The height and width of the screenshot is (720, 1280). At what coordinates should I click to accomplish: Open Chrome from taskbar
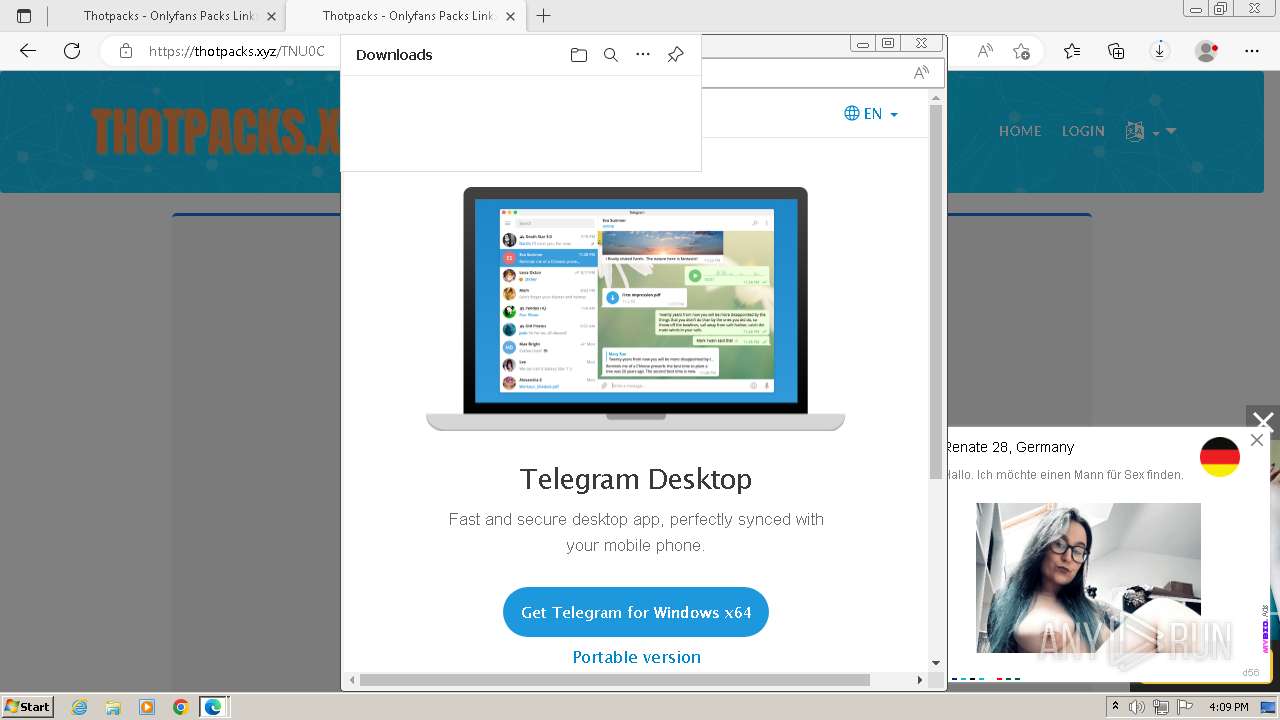point(180,707)
